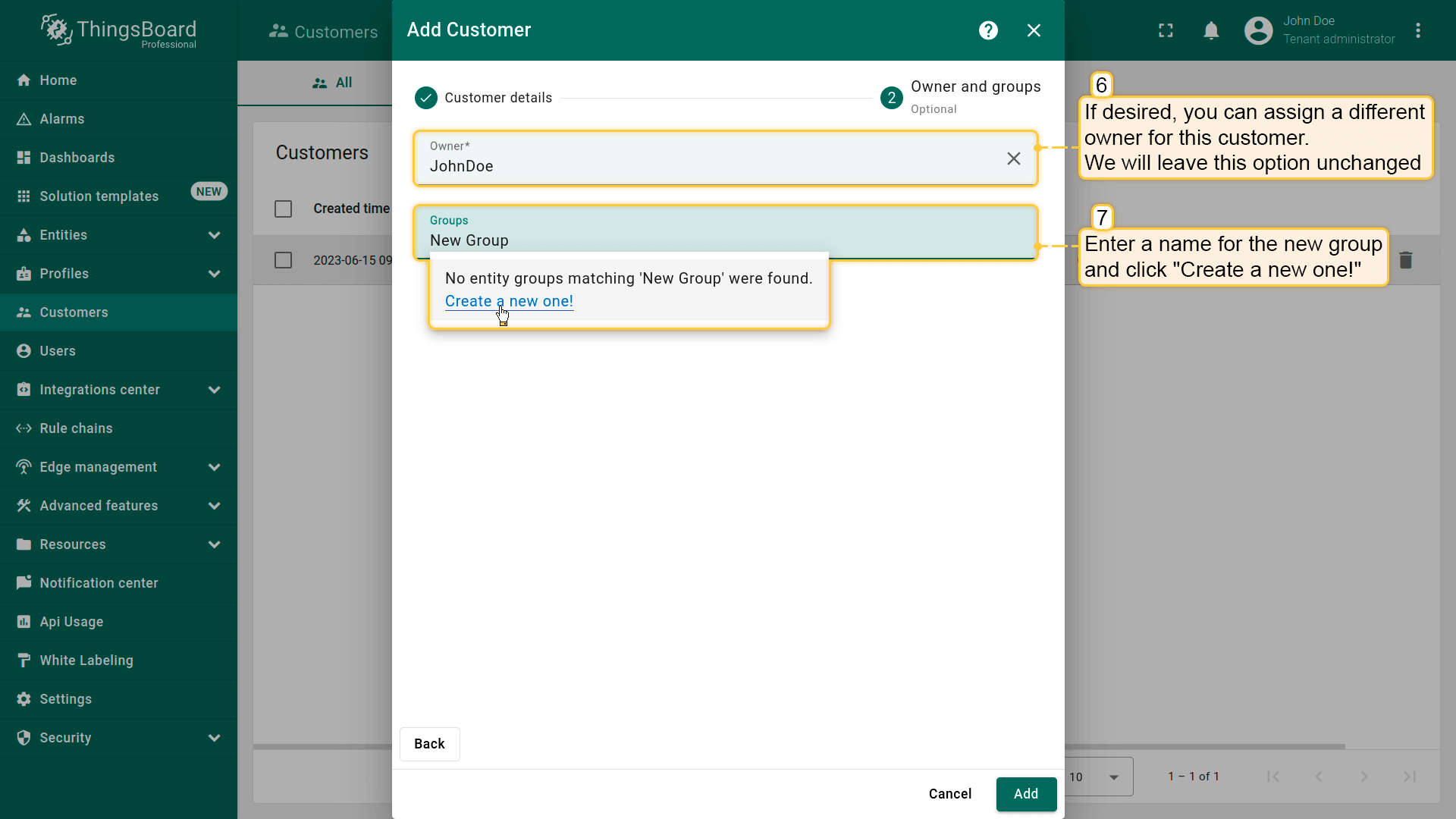The width and height of the screenshot is (1456, 819).
Task: Check the 2023-06-15 row checkbox
Action: point(283,260)
